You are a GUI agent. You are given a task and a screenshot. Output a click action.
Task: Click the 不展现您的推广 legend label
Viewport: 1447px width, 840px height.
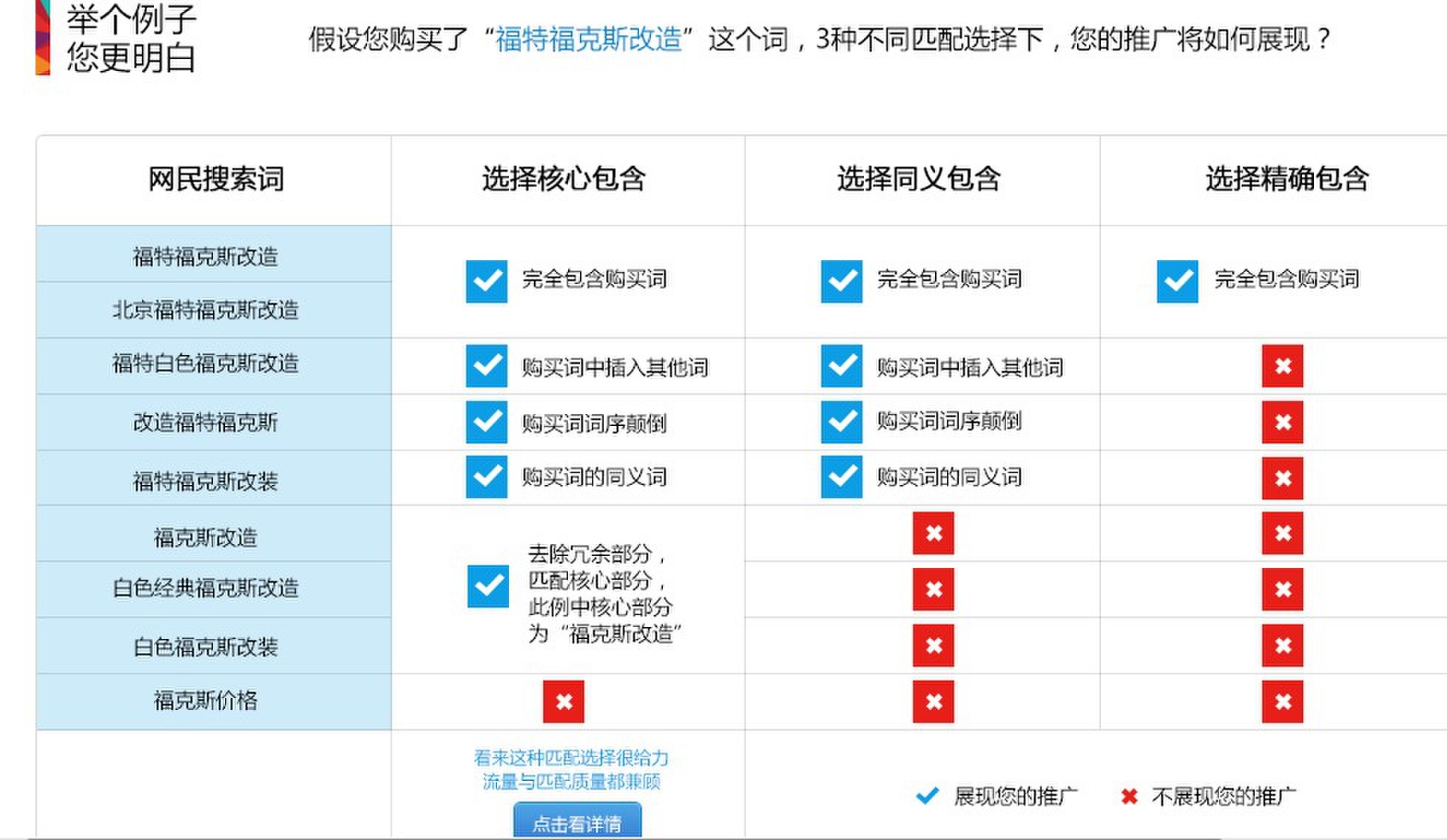click(1224, 796)
